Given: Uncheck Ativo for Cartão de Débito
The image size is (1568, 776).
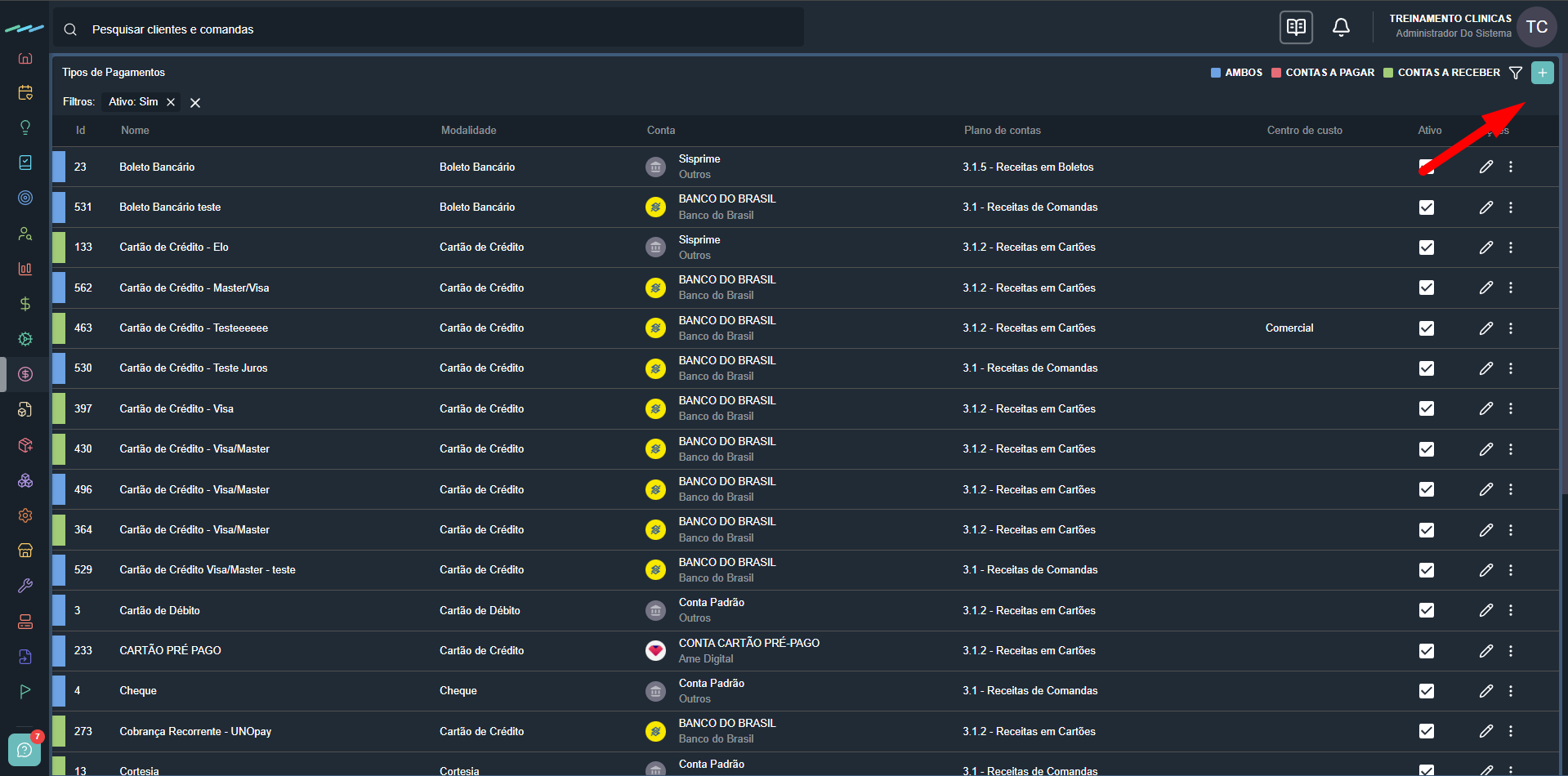Looking at the screenshot, I should [x=1427, y=610].
